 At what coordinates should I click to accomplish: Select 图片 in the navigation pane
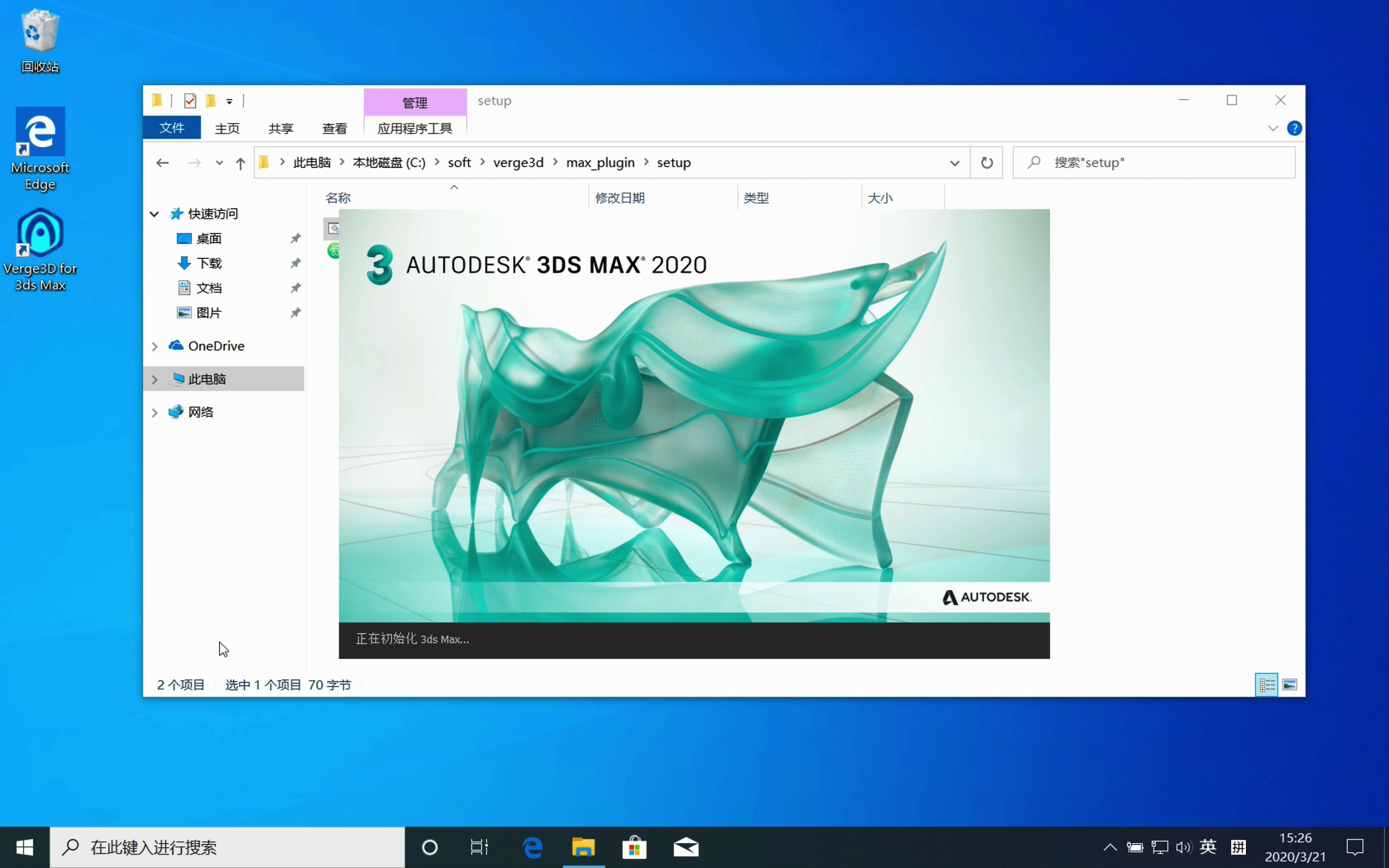tap(208, 313)
